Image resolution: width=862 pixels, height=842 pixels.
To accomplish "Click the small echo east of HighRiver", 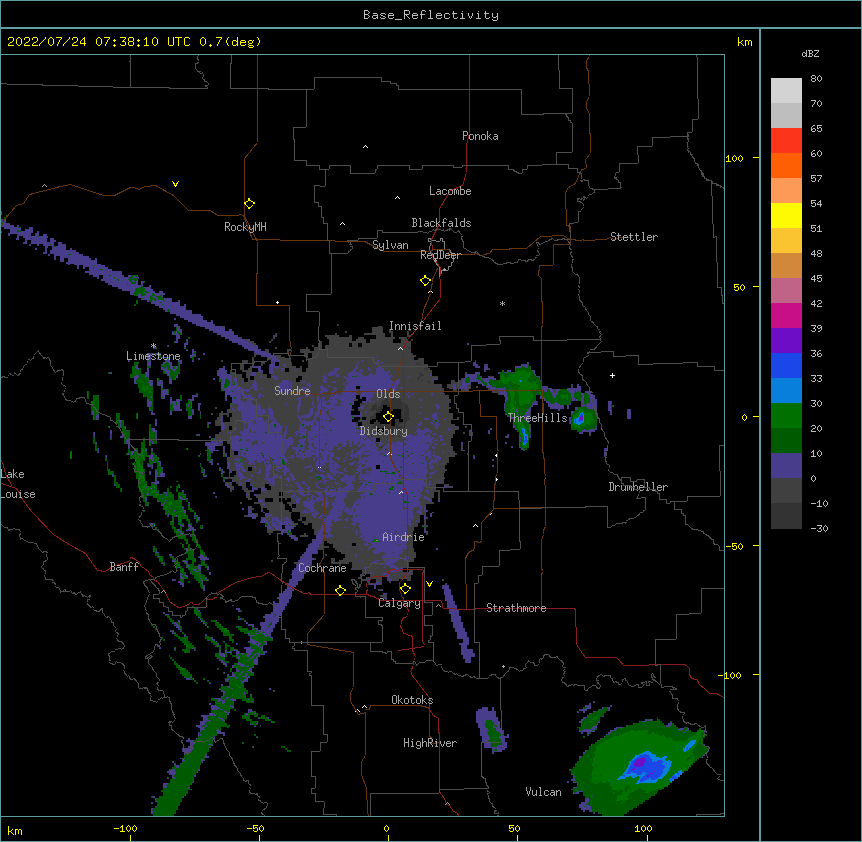I will pyautogui.click(x=491, y=730).
